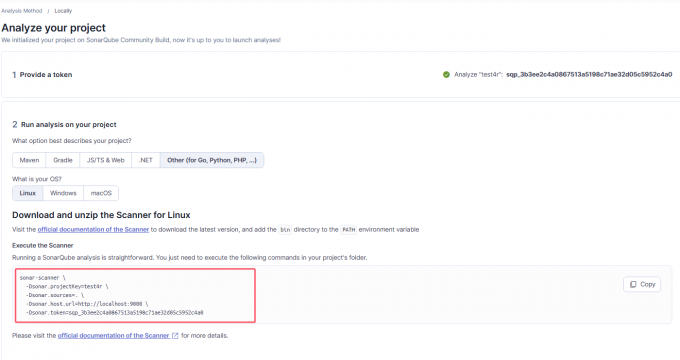Click Run analysis on your project heading
The height and width of the screenshot is (360, 680).
click(69, 124)
